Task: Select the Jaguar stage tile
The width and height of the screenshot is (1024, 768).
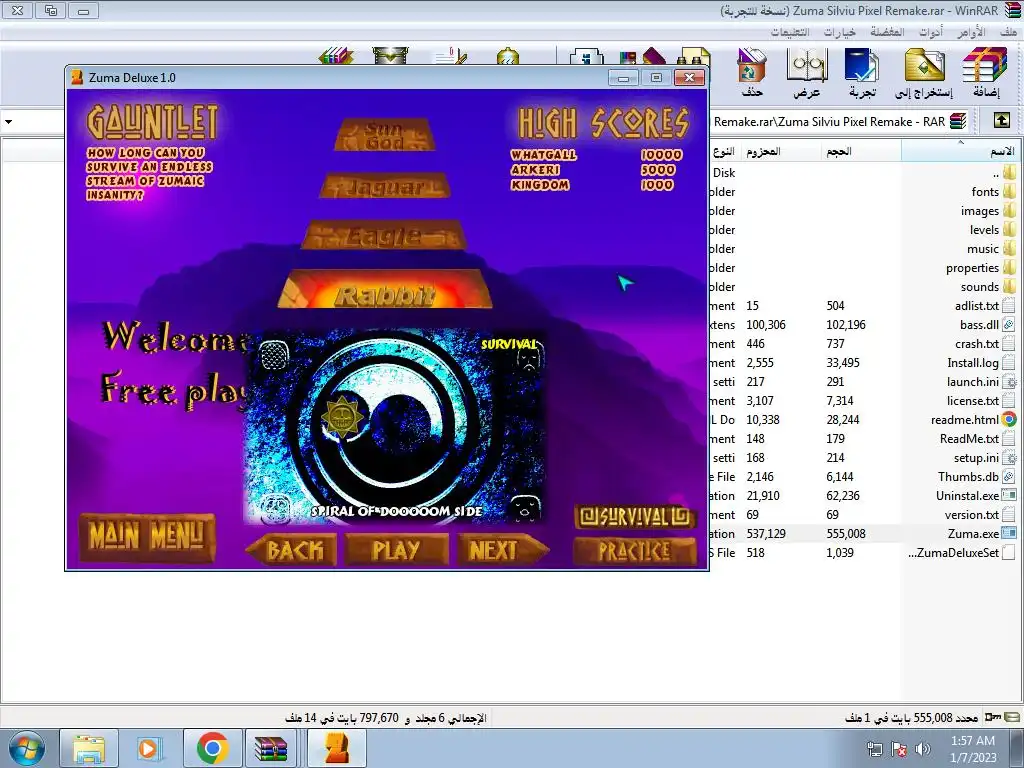Action: click(385, 187)
